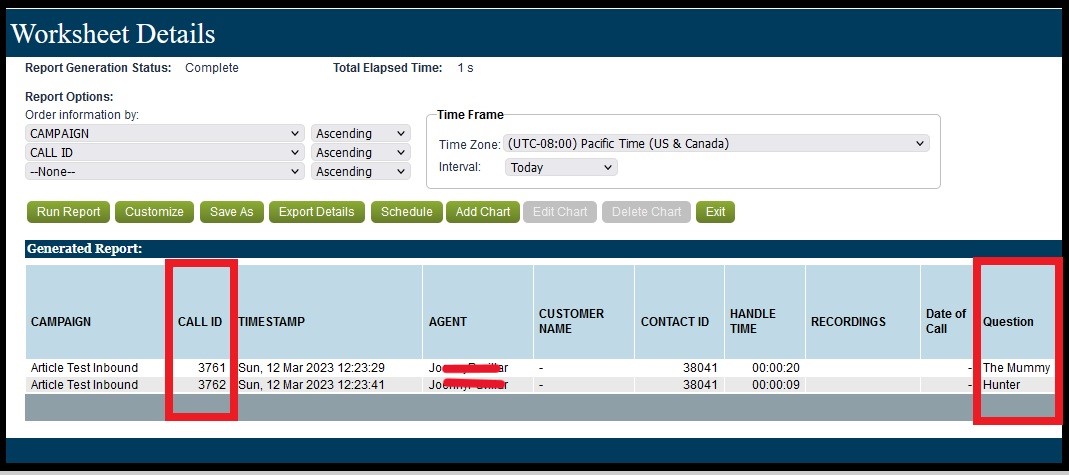
Task: Open the CAMPAIGN order-by dropdown
Action: (x=164, y=134)
